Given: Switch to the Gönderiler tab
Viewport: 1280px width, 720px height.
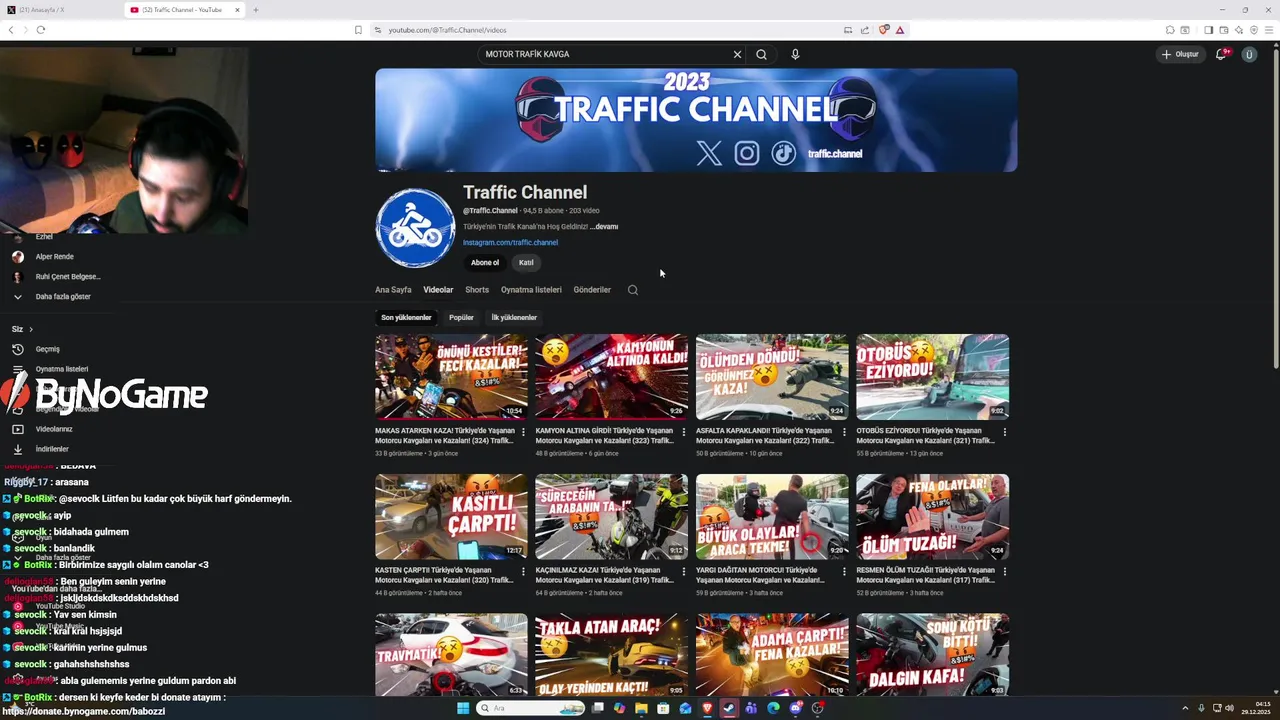Looking at the screenshot, I should point(592,290).
